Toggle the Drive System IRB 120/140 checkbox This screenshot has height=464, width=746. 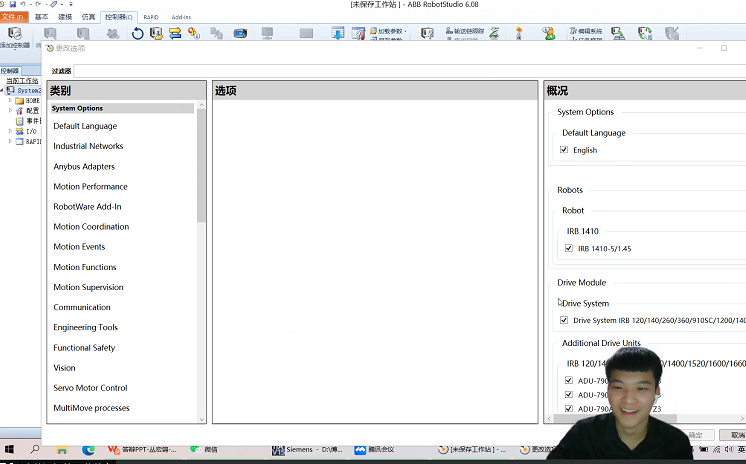pos(564,320)
